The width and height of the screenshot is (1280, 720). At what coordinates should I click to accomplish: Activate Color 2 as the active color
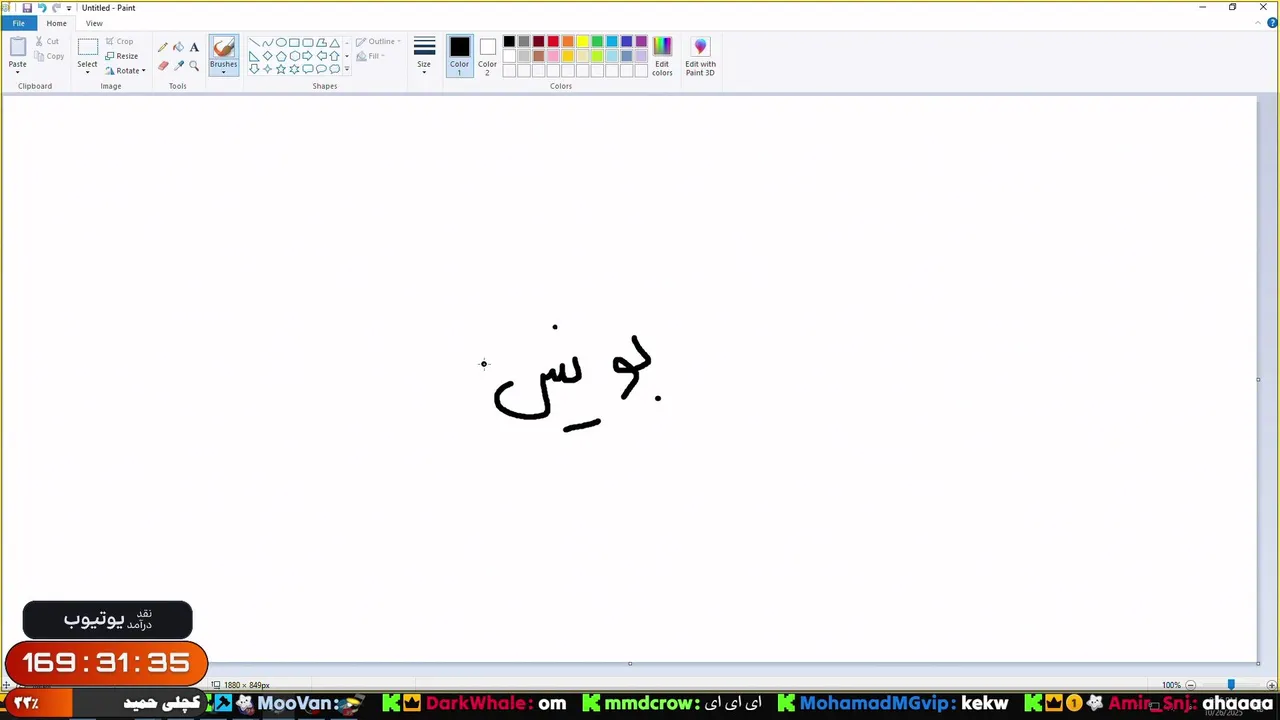[487, 55]
